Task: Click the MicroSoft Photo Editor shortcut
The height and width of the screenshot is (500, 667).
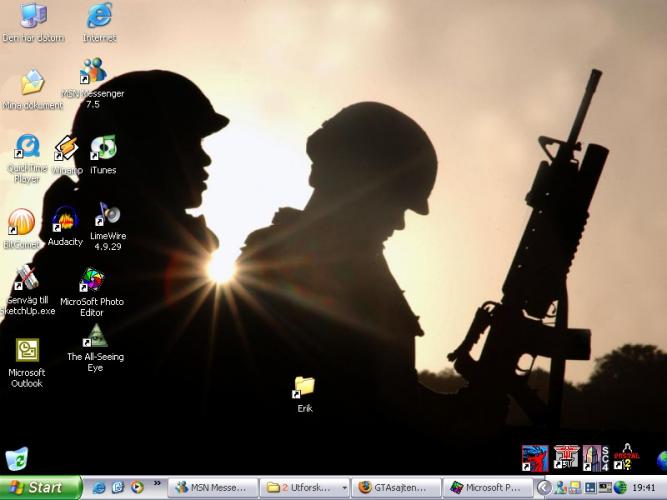Action: [92, 280]
